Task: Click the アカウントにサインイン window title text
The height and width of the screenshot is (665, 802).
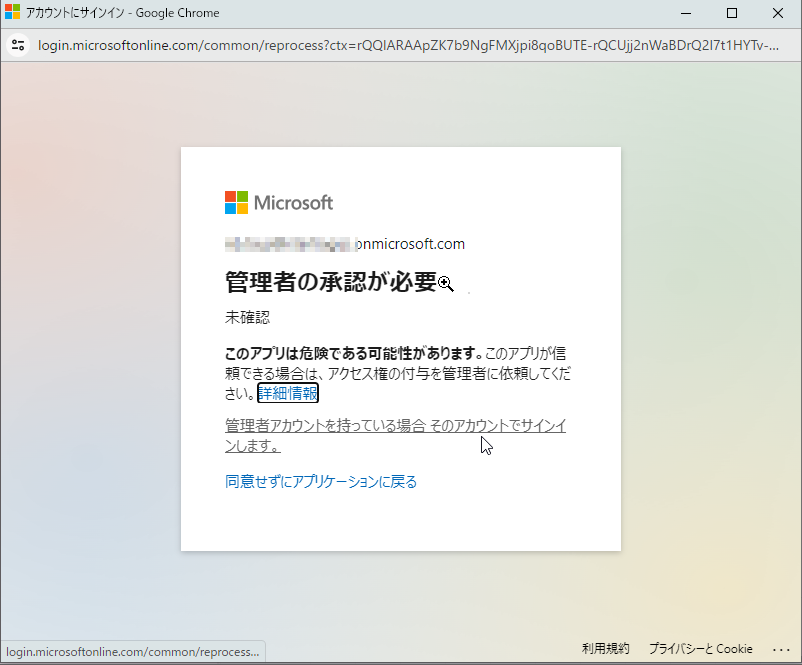Action: [123, 13]
